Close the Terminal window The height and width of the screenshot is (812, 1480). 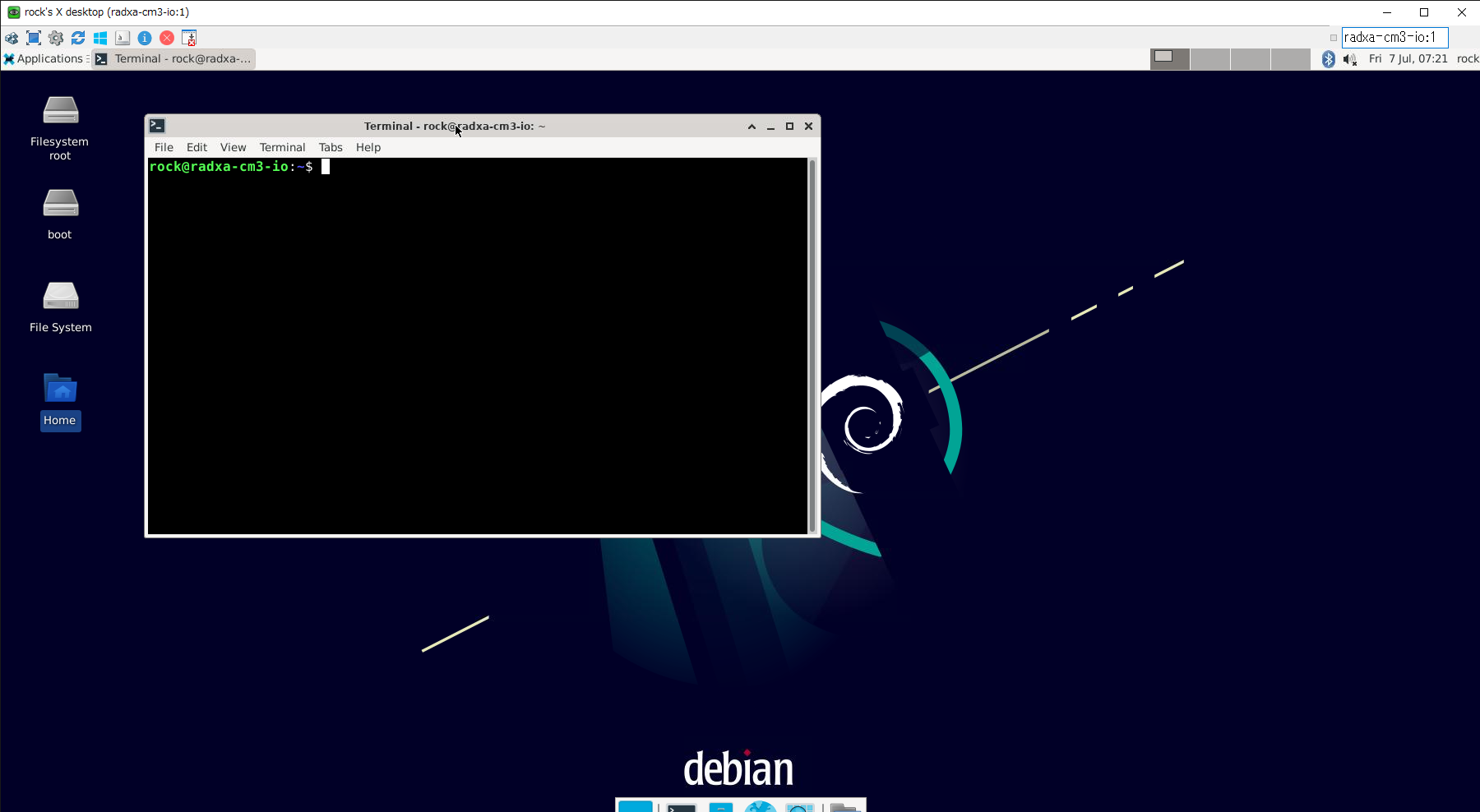coord(808,127)
